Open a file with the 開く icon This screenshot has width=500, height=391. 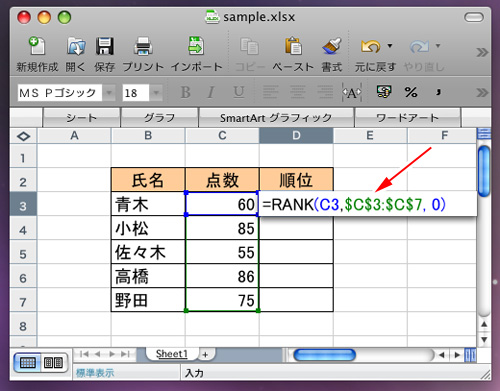76,46
